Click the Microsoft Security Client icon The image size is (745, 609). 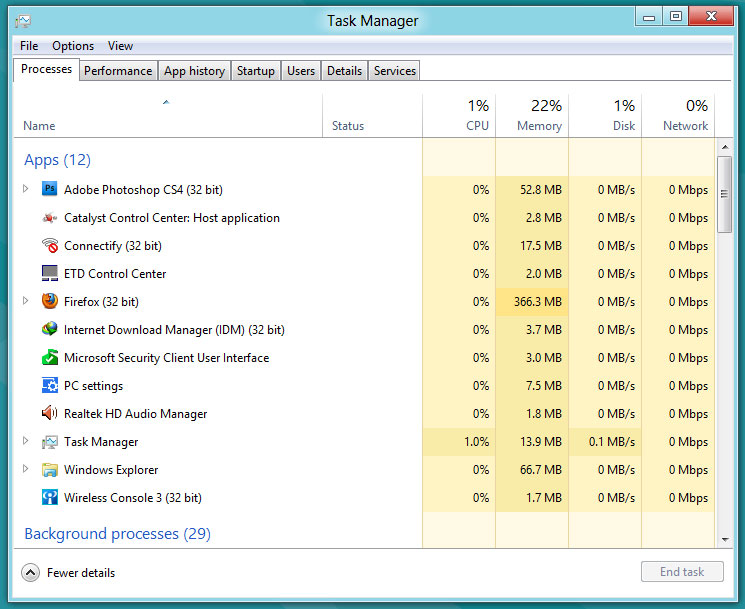pos(50,357)
